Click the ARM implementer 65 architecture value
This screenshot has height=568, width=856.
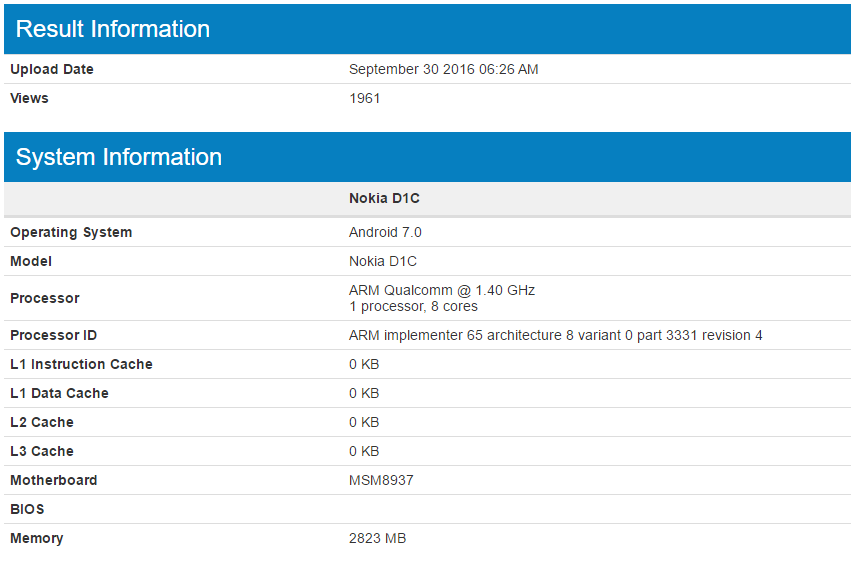click(x=555, y=335)
